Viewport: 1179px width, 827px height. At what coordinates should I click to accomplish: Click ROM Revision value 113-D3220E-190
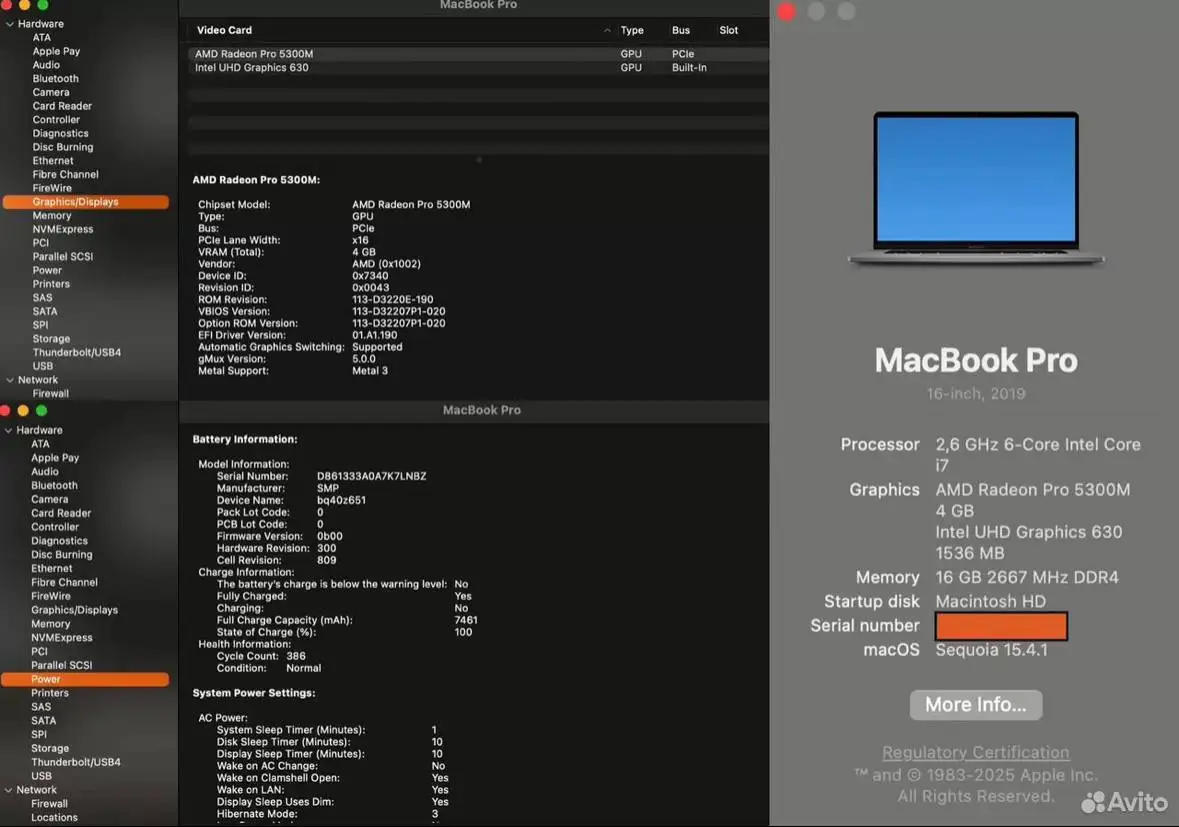392,300
